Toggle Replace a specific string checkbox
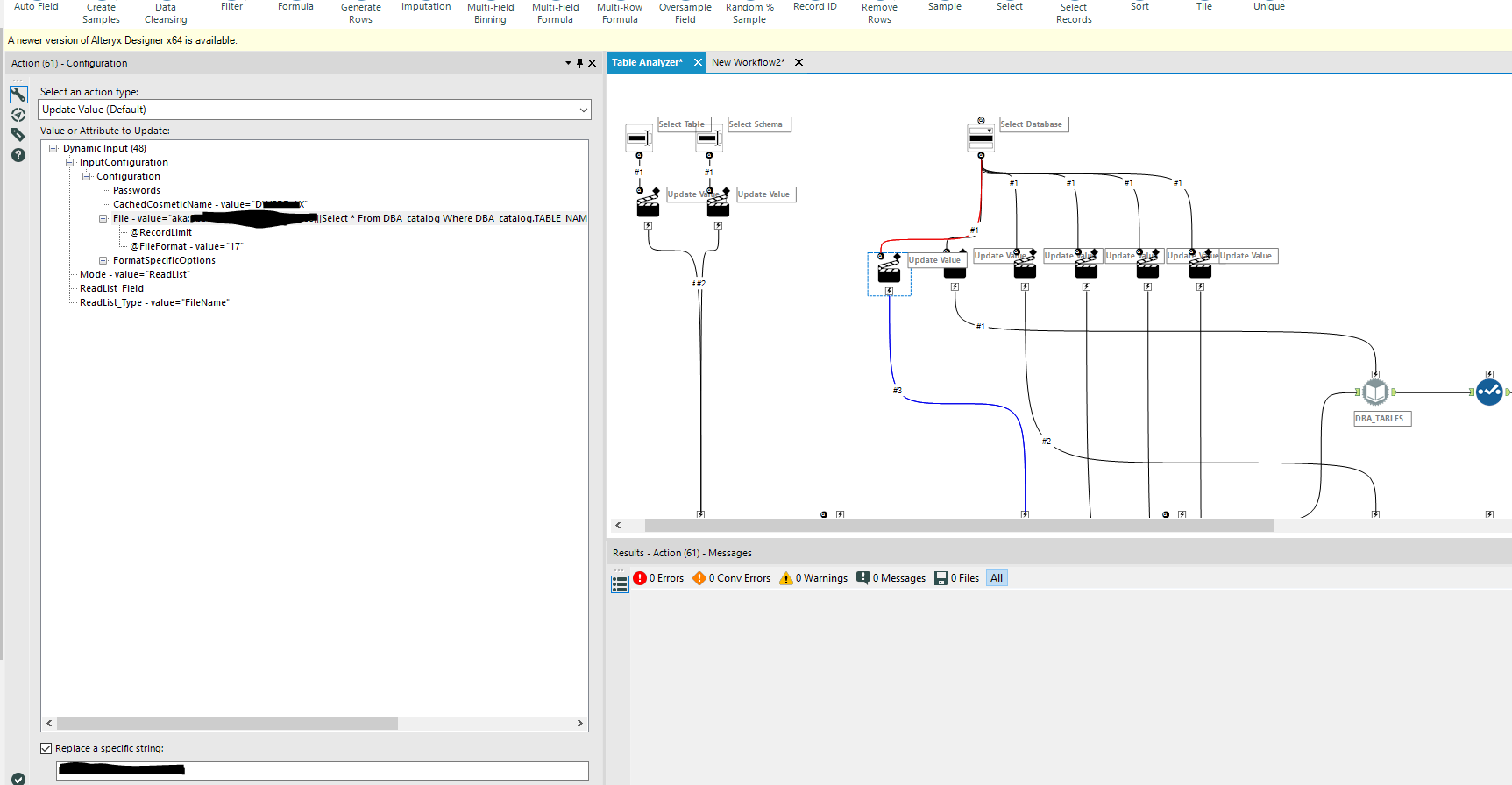Viewport: 1512px width, 785px height. [x=46, y=748]
